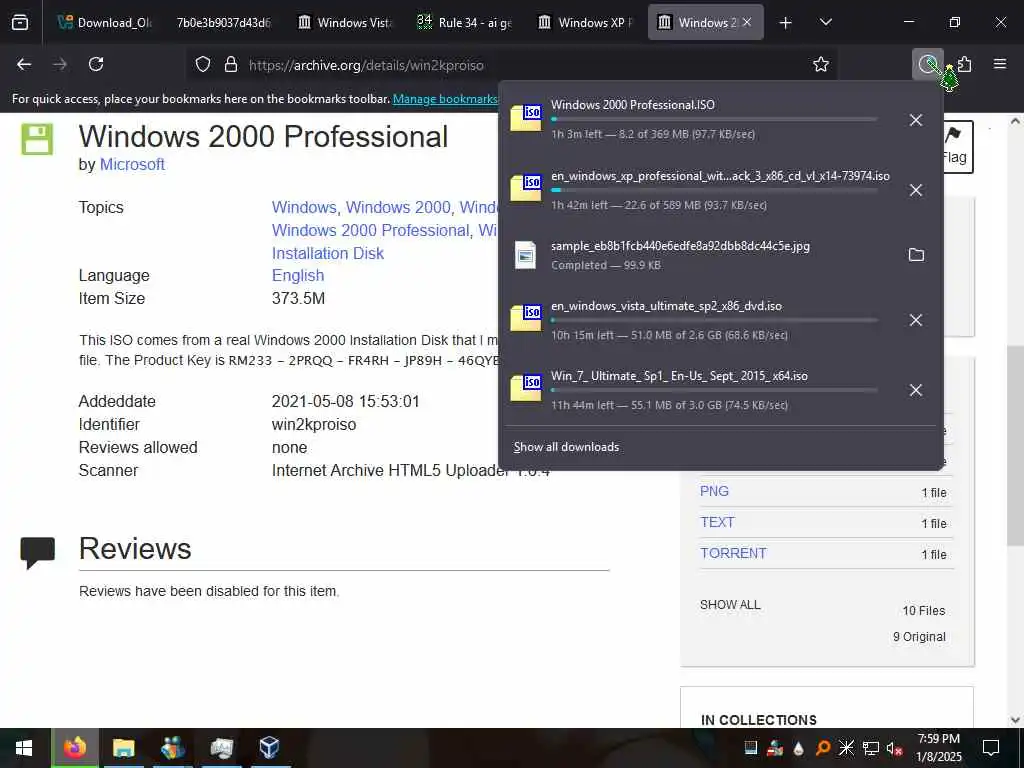Switch to the 7b0e3b9037d43d6 tab

(x=223, y=23)
